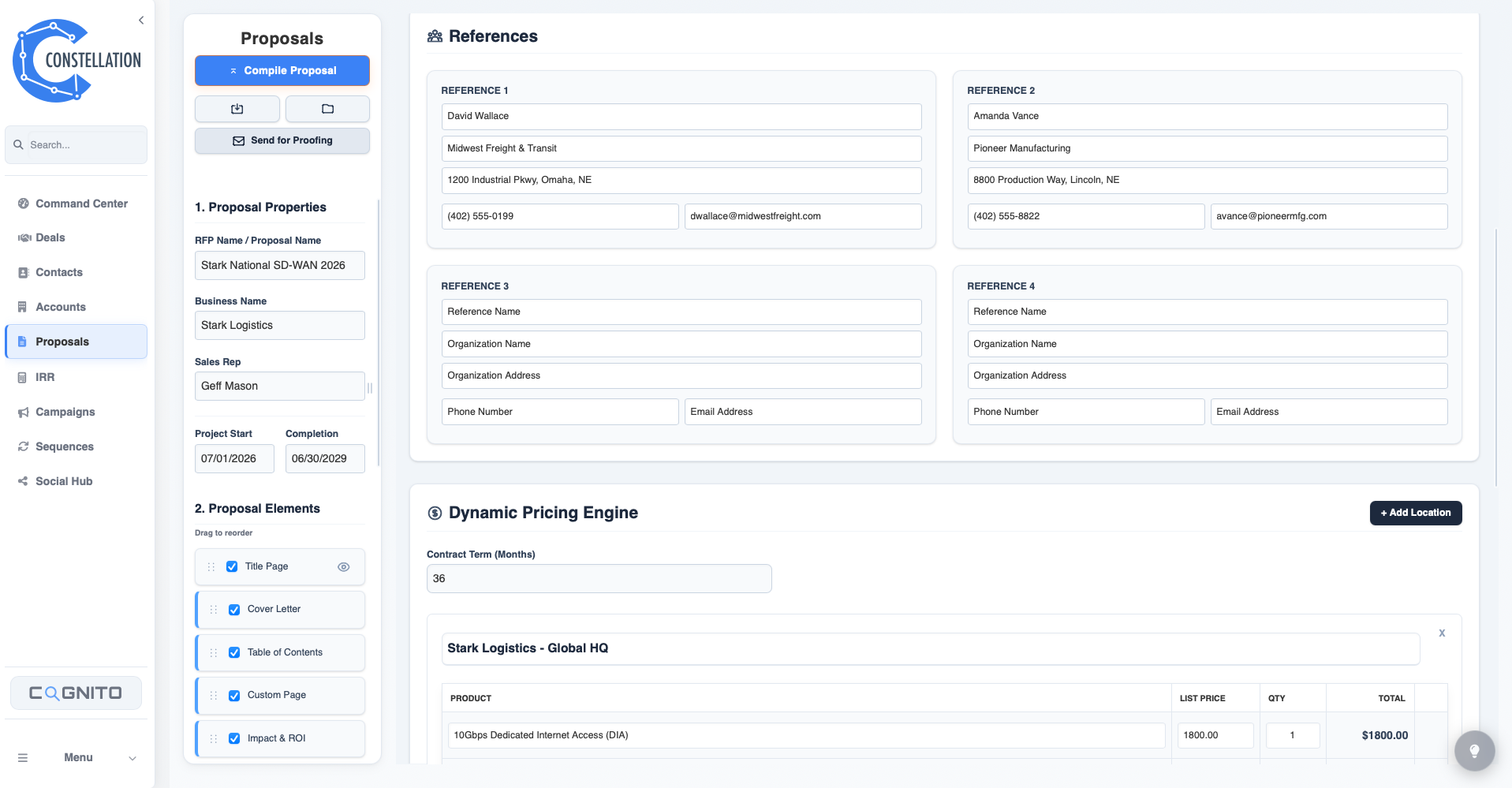
Task: Click the floating lightbulb assistant button
Action: [x=1473, y=750]
